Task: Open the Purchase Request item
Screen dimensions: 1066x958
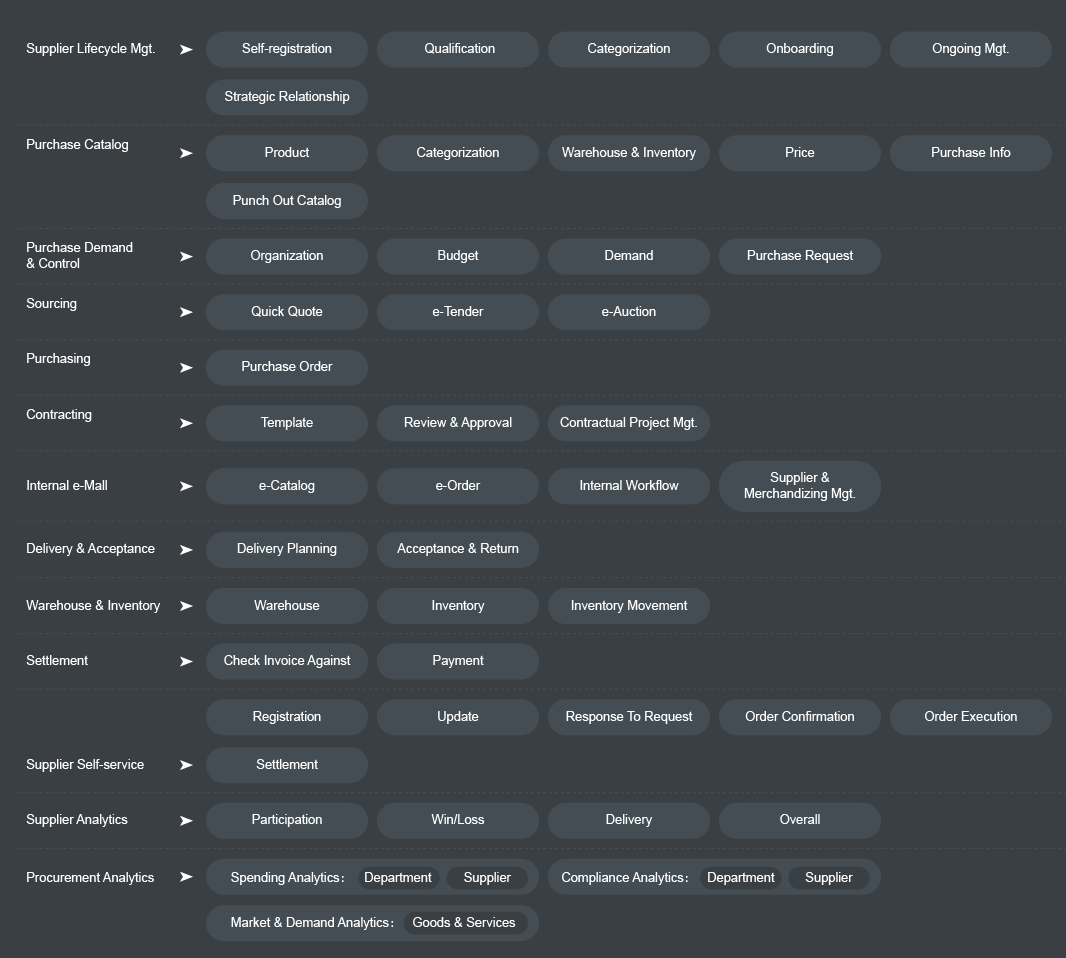Action: [x=800, y=256]
